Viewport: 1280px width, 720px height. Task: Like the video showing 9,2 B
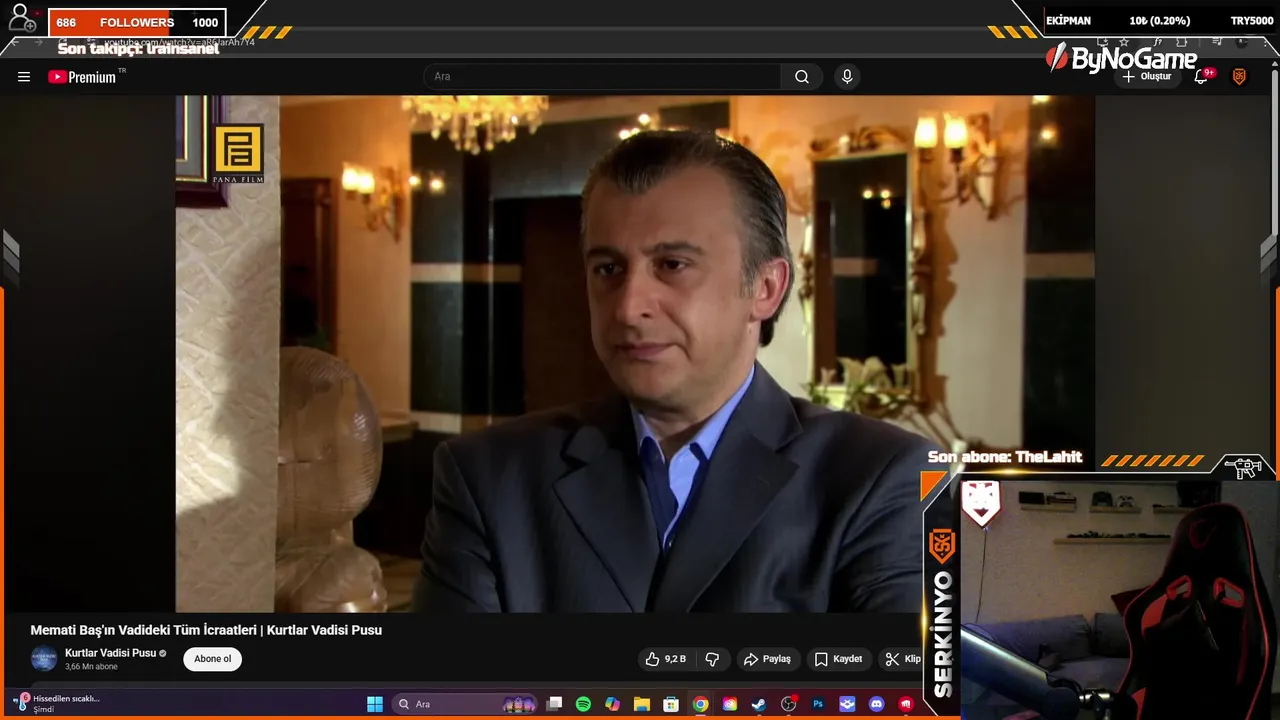pos(666,659)
